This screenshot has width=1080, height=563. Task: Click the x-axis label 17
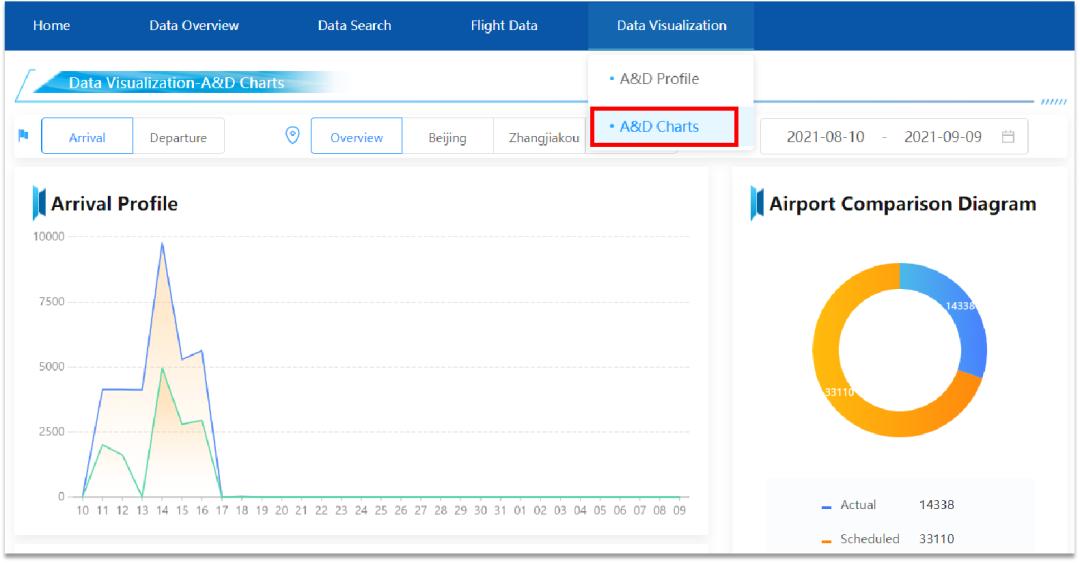(222, 511)
